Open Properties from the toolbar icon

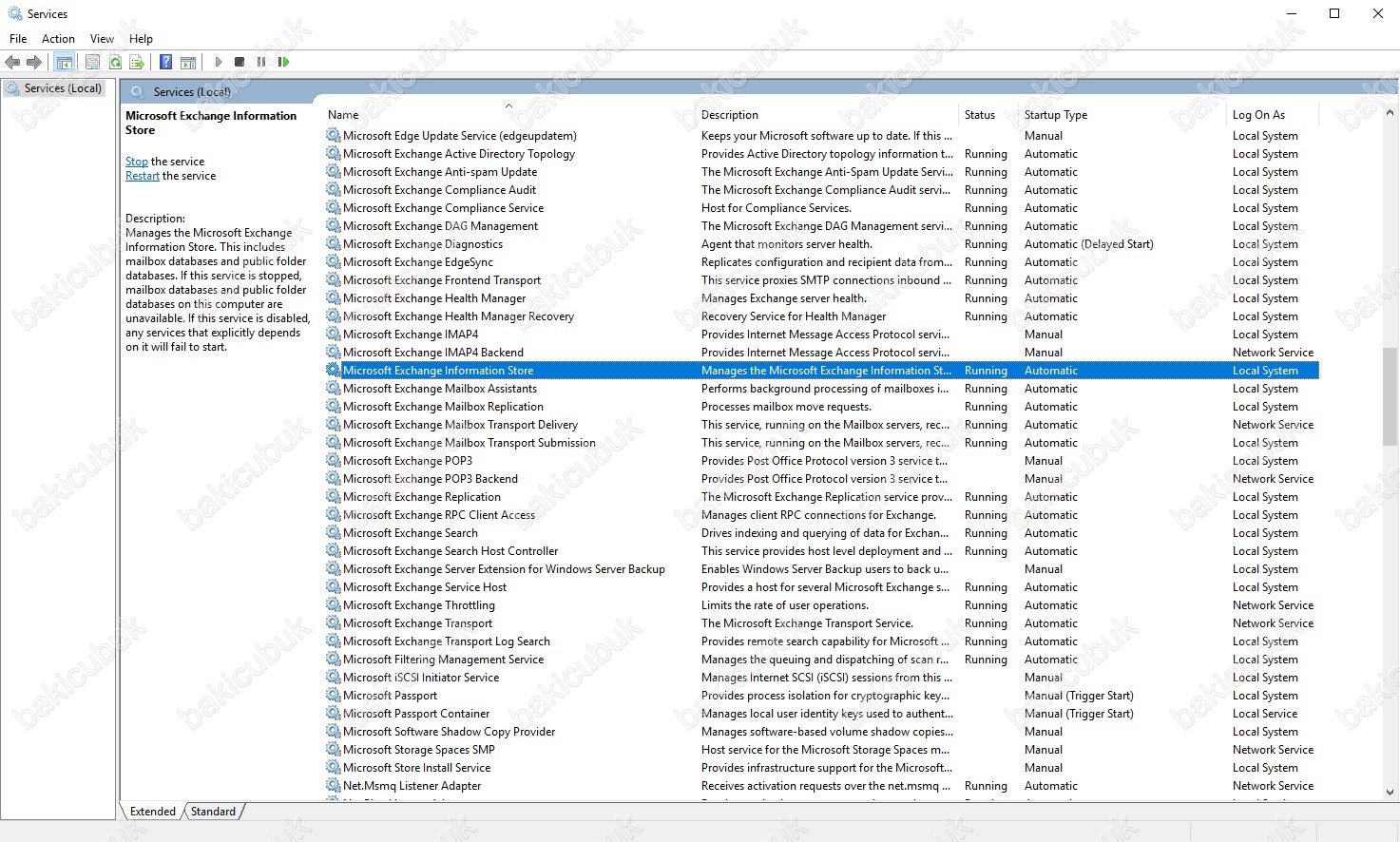pos(92,63)
